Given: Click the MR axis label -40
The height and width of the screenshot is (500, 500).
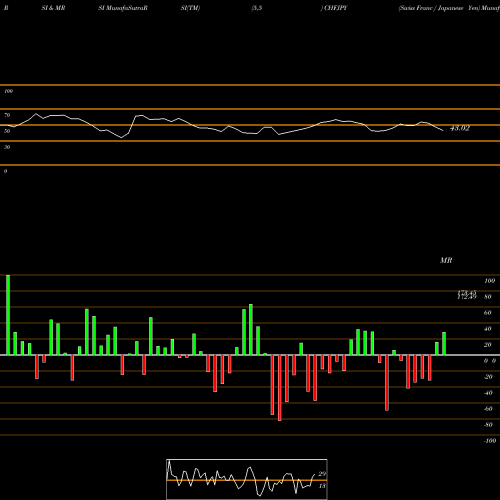Looking at the screenshot, I should tap(488, 393).
